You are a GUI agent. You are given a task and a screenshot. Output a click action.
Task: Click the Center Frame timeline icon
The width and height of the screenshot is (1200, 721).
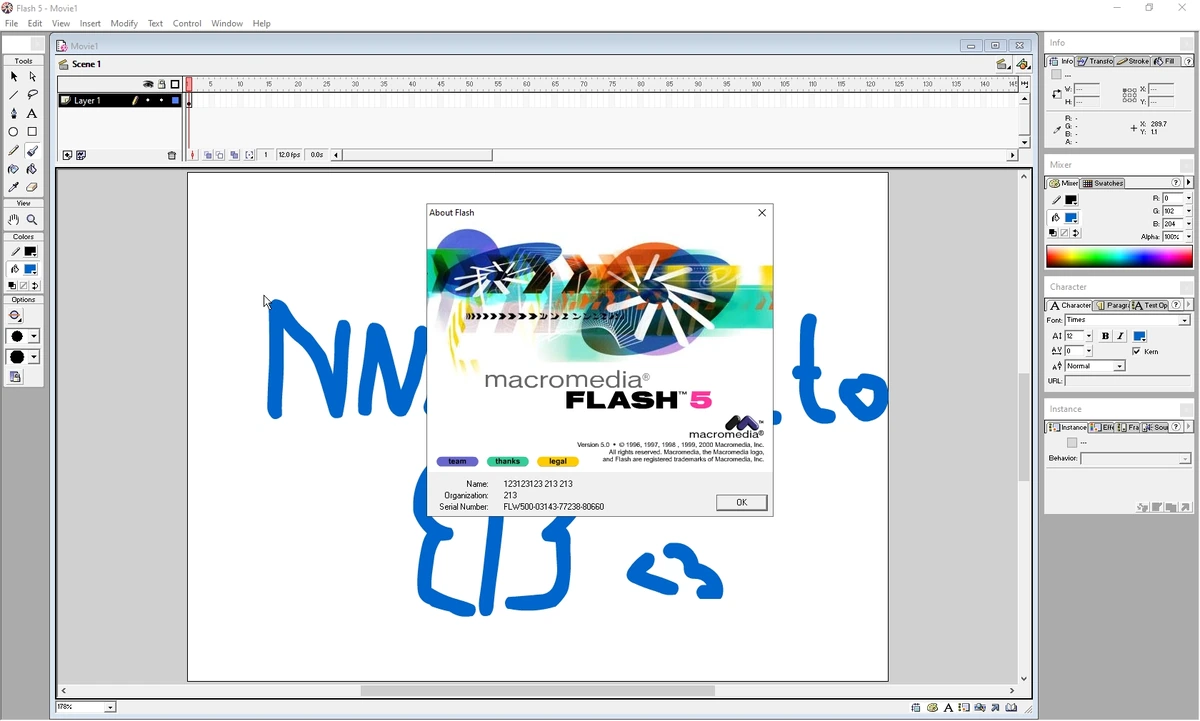pyautogui.click(x=194, y=156)
